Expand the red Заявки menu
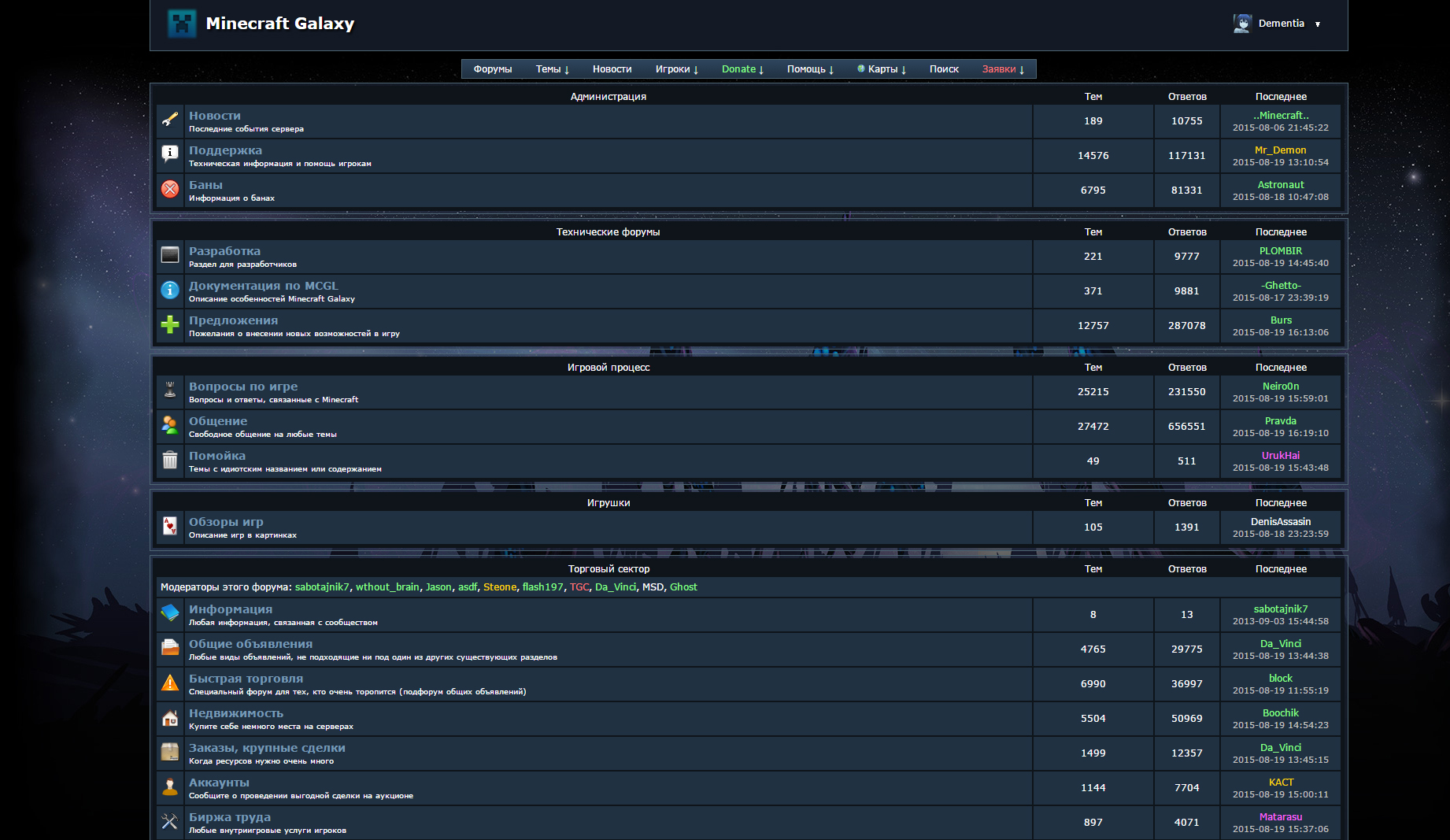This screenshot has height=840, width=1450. point(1003,69)
